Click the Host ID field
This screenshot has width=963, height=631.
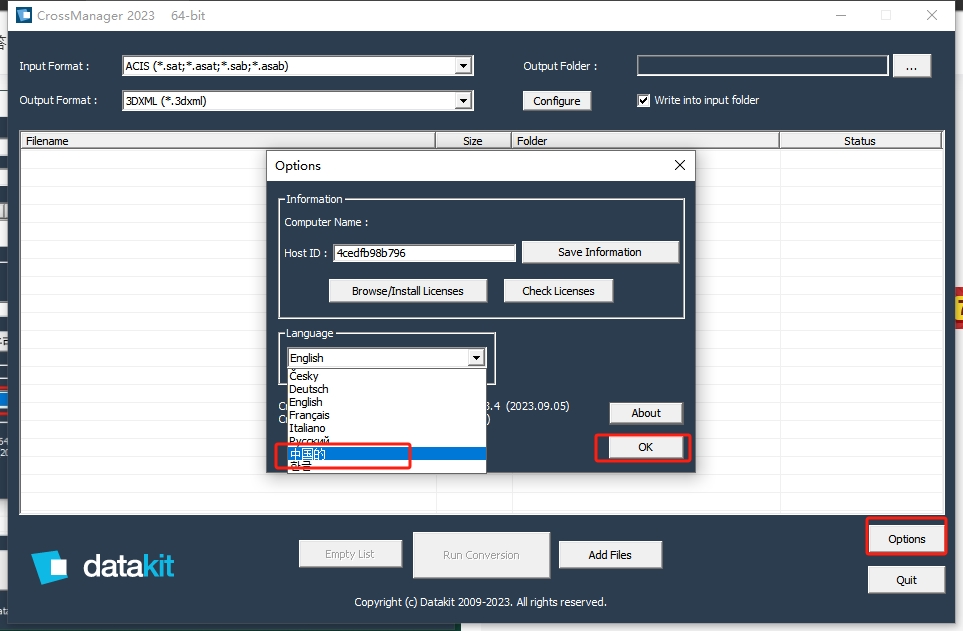point(424,253)
